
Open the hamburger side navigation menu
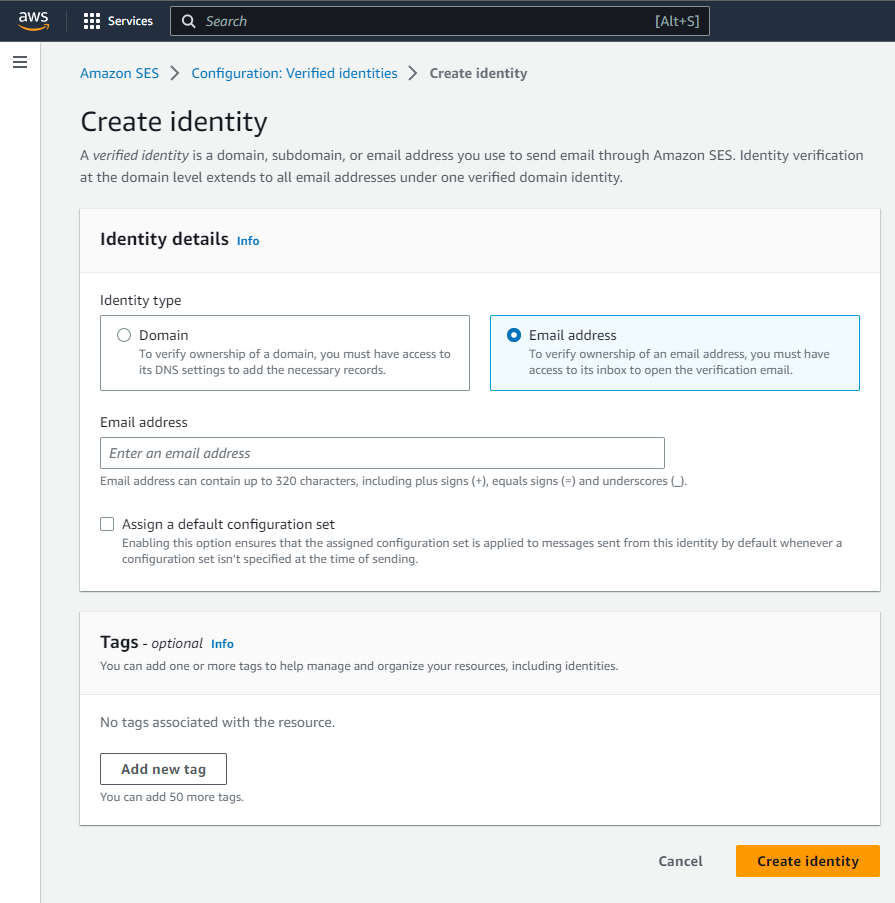[20, 62]
